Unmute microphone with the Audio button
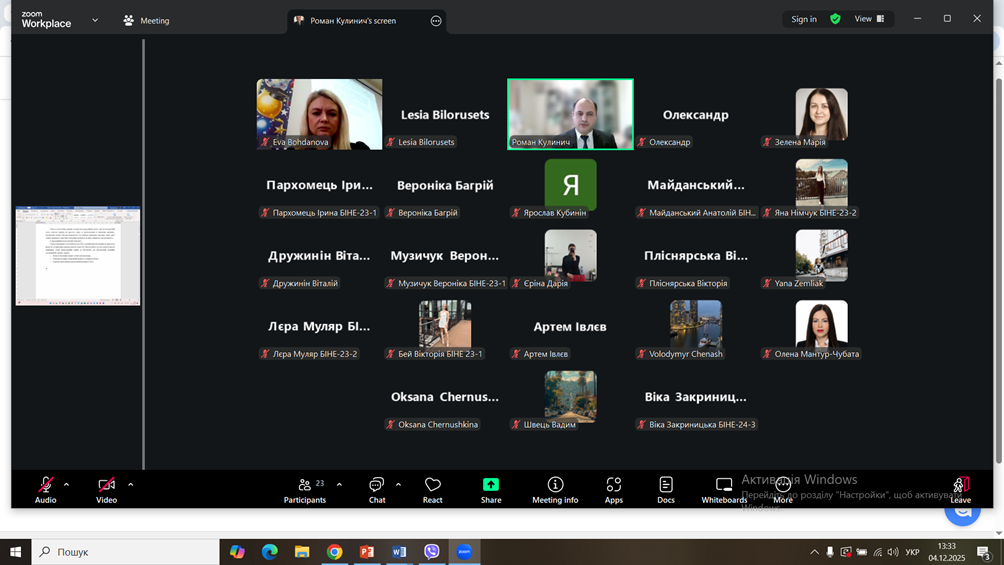Image resolution: width=1004 pixels, height=565 pixels. tap(46, 489)
